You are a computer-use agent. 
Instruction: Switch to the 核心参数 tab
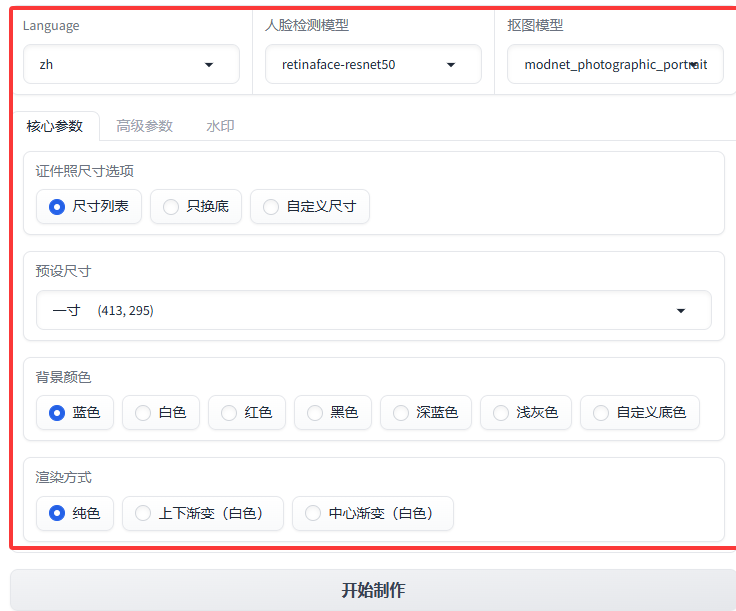[x=55, y=126]
